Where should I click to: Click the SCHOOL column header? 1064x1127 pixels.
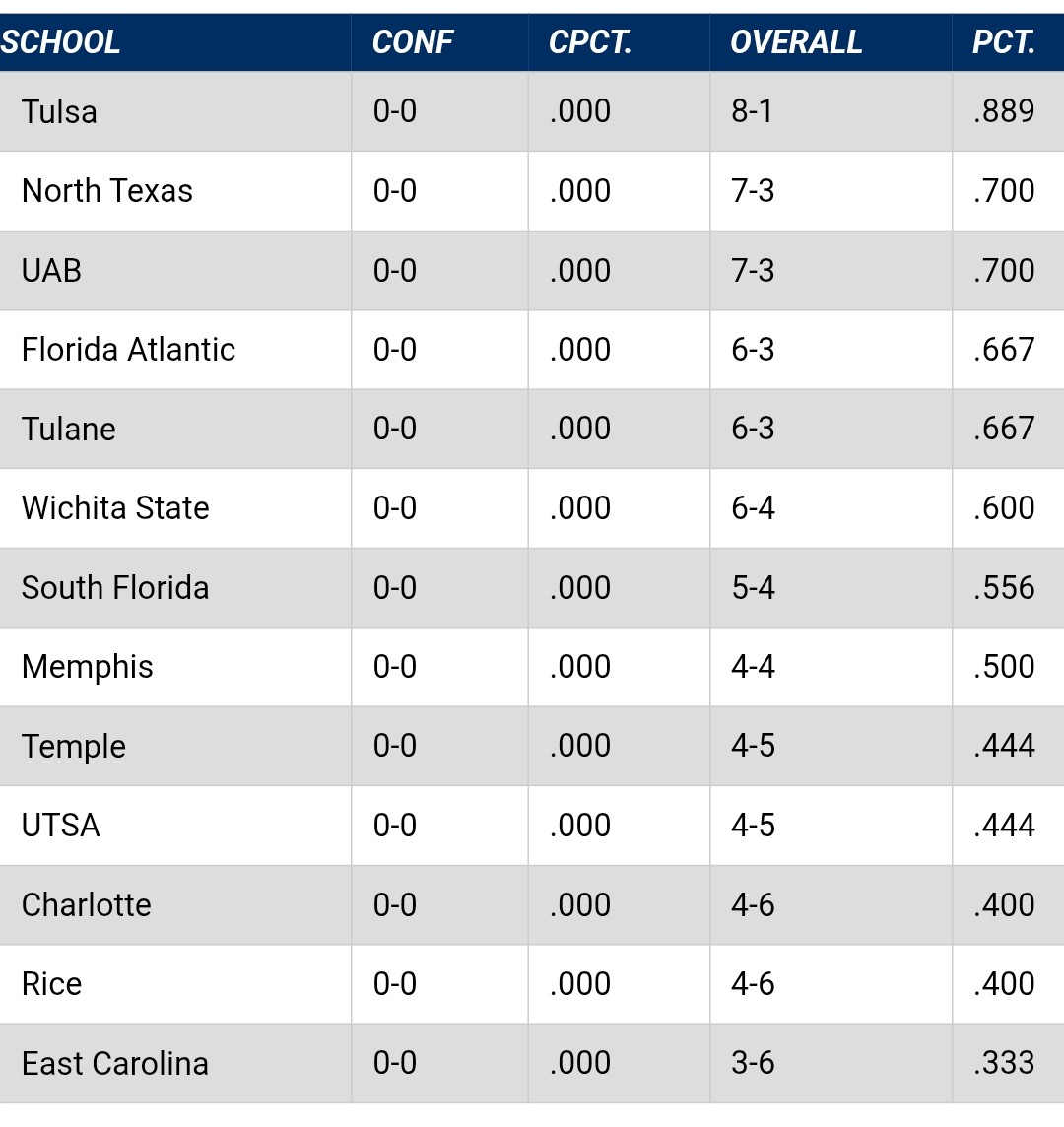[x=61, y=42]
